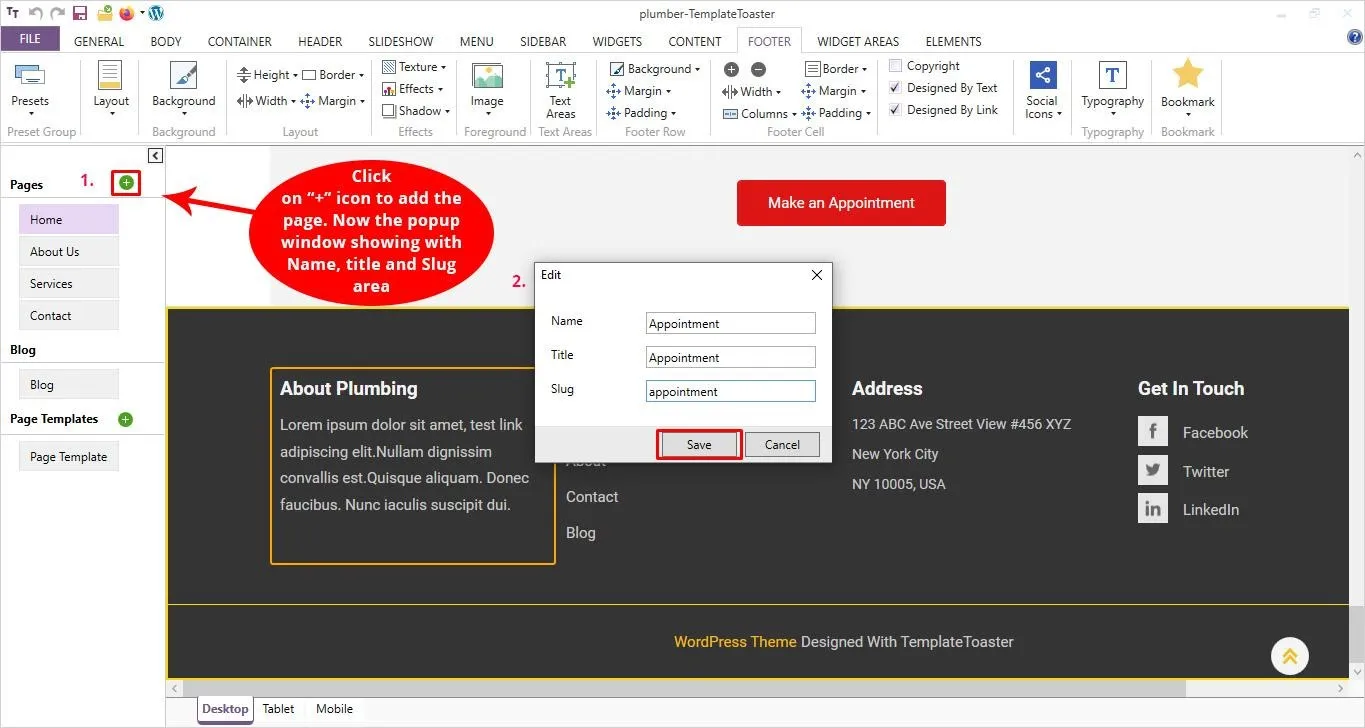
Task: Open the Footer Row Background dropdown
Action: tap(654, 69)
